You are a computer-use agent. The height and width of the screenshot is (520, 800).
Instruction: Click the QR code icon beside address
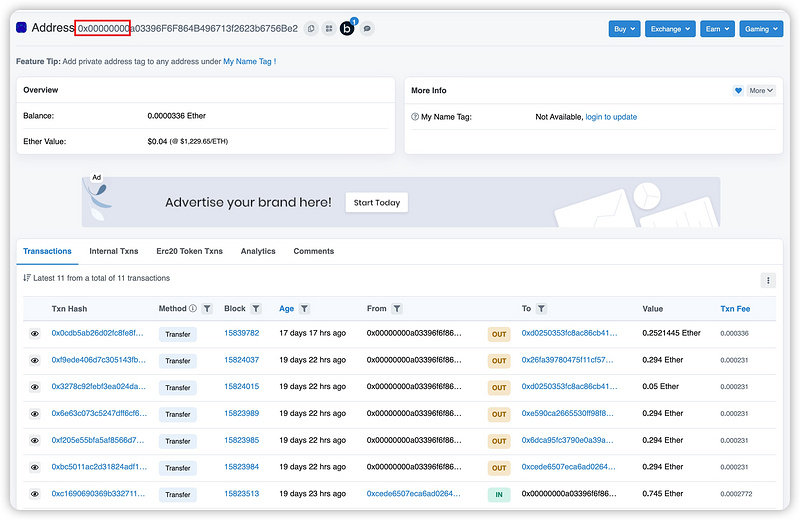[x=328, y=29]
